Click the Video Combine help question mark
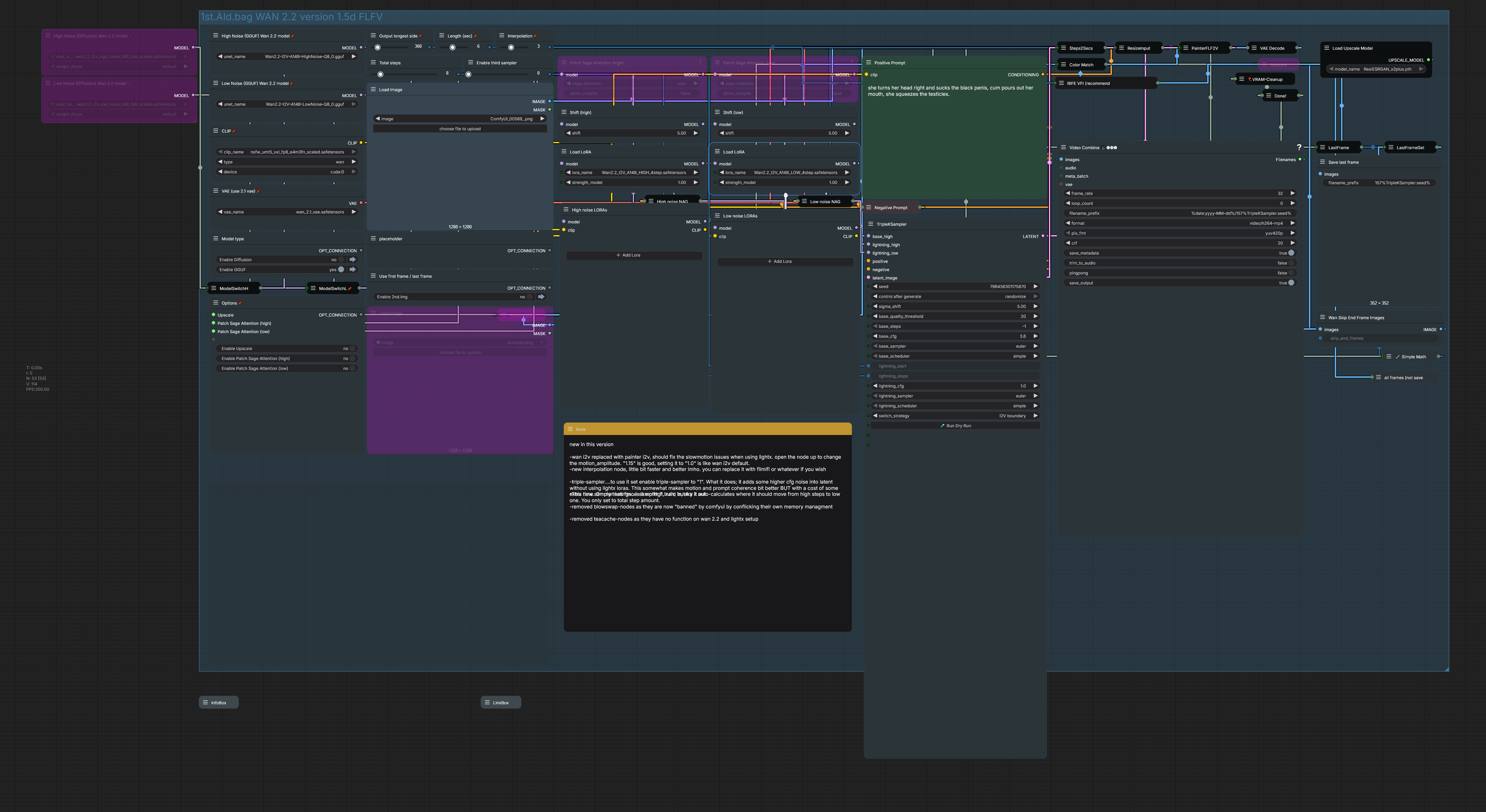The height and width of the screenshot is (812, 1486). coord(1299,147)
